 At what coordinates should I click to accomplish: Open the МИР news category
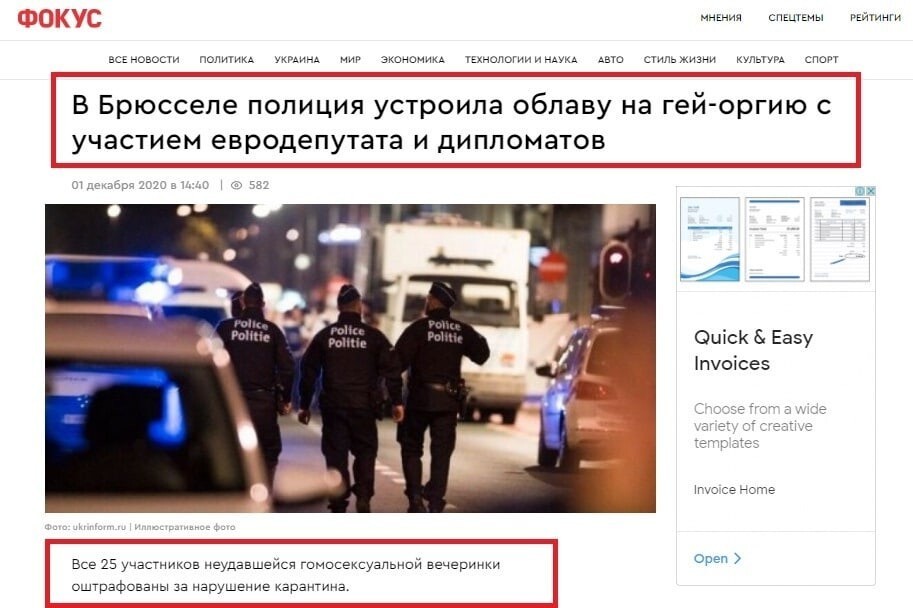(350, 59)
